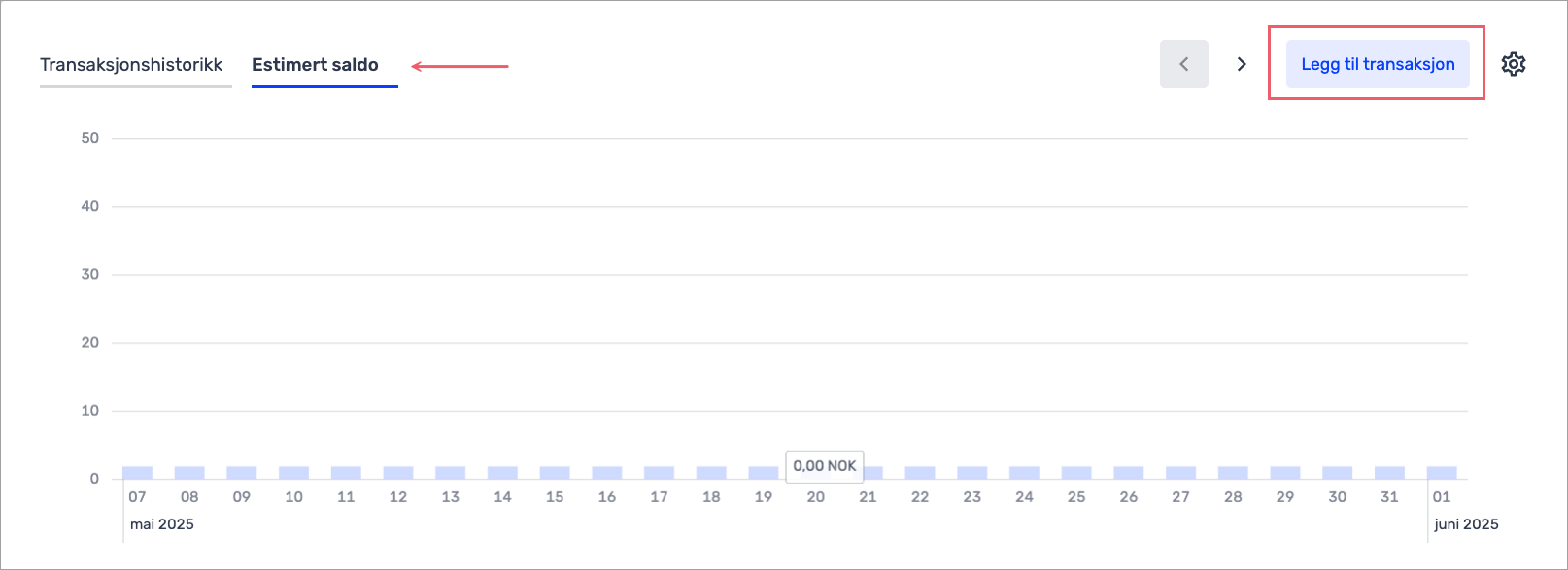This screenshot has height=570, width=1568.
Task: Go to next period with right chevron
Action: (x=1241, y=64)
